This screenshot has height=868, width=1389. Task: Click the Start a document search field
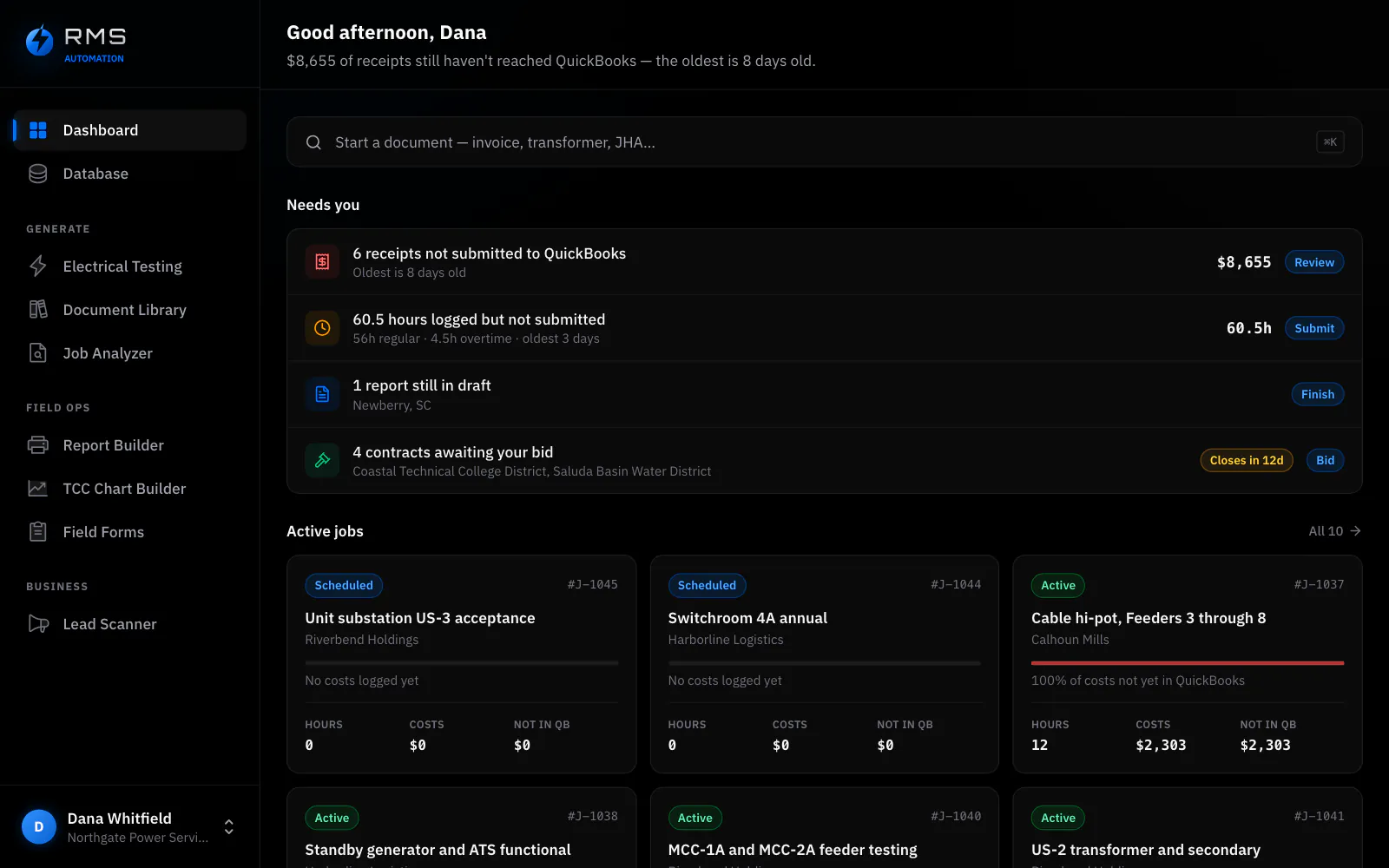(824, 142)
